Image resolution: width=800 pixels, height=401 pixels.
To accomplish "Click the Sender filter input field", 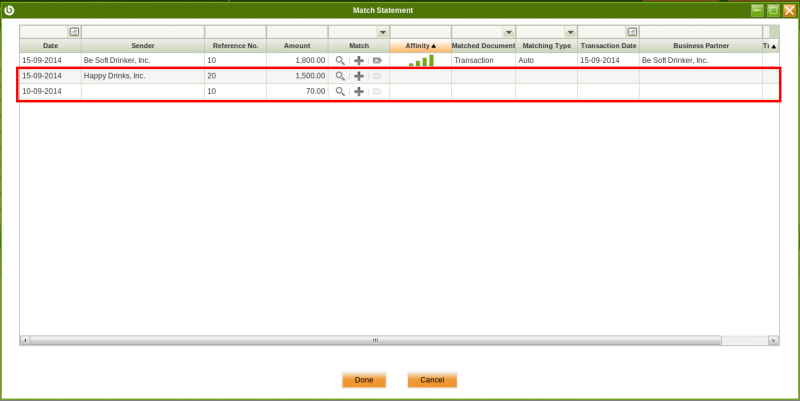I will (x=143, y=32).
